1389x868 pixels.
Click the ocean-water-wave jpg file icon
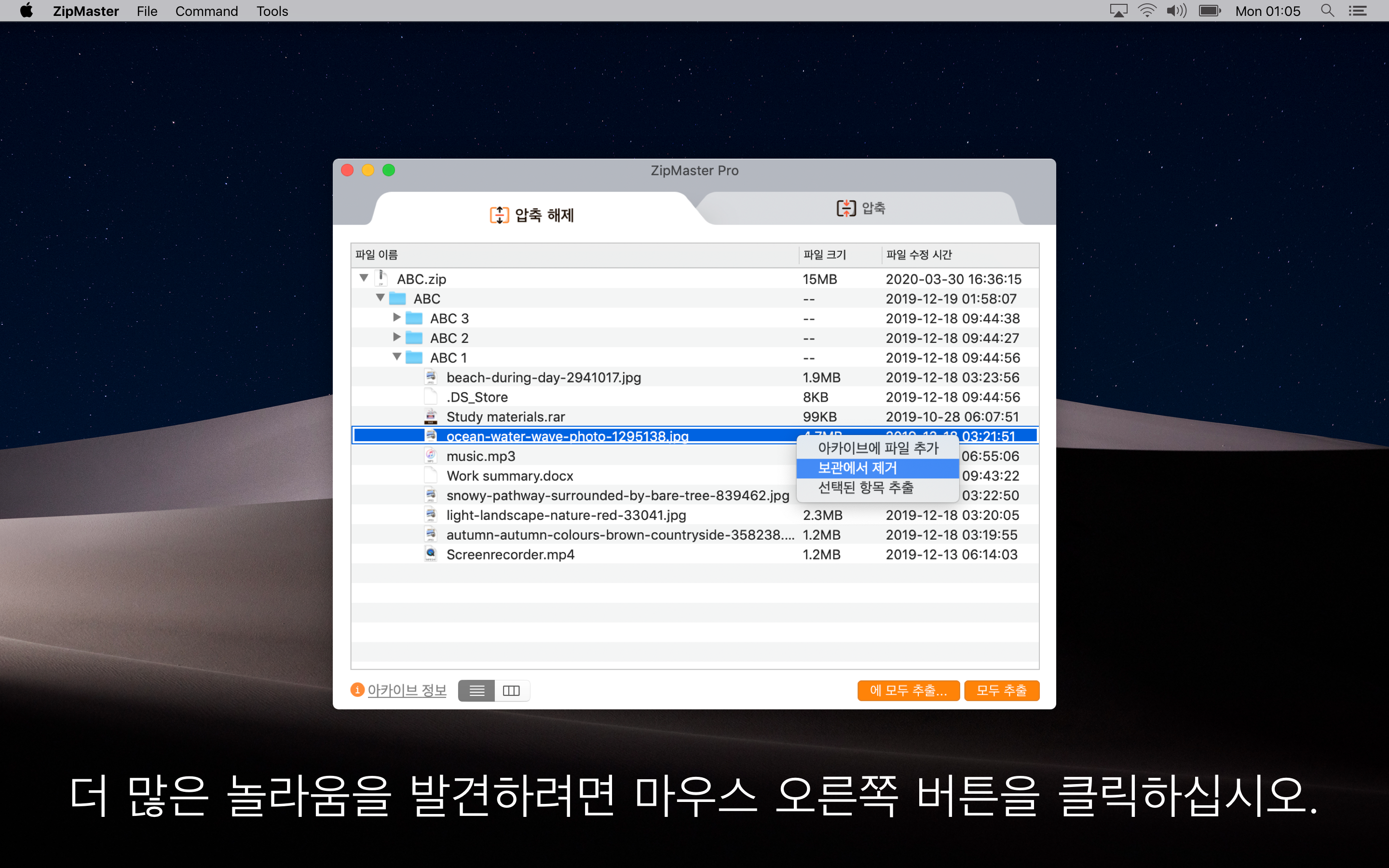tap(431, 436)
